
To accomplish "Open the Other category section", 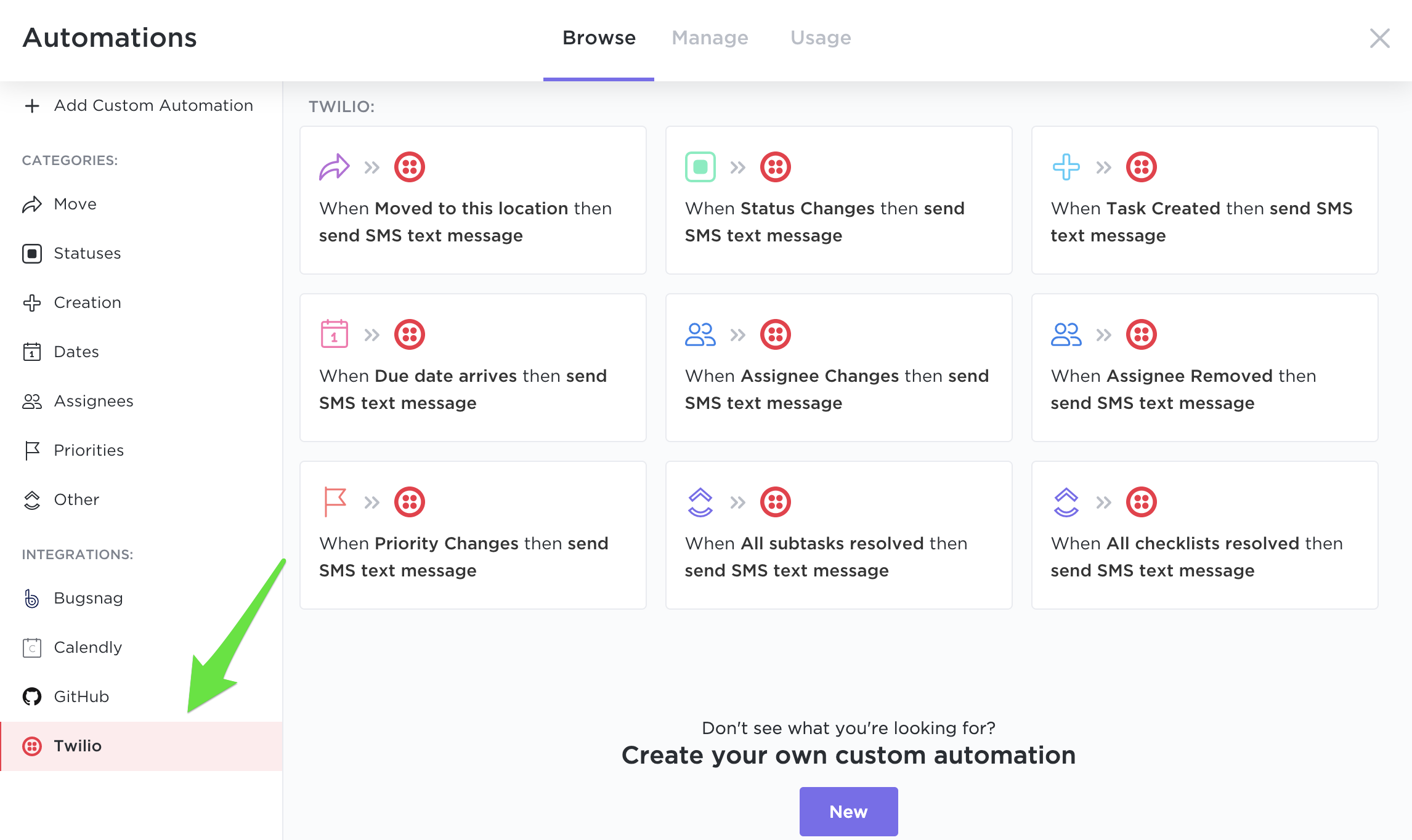I will [x=77, y=499].
